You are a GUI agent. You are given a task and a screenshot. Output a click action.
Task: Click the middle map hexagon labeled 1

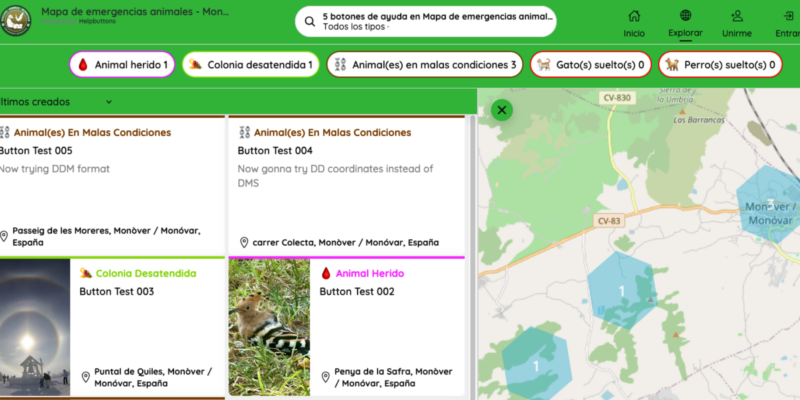pos(621,291)
